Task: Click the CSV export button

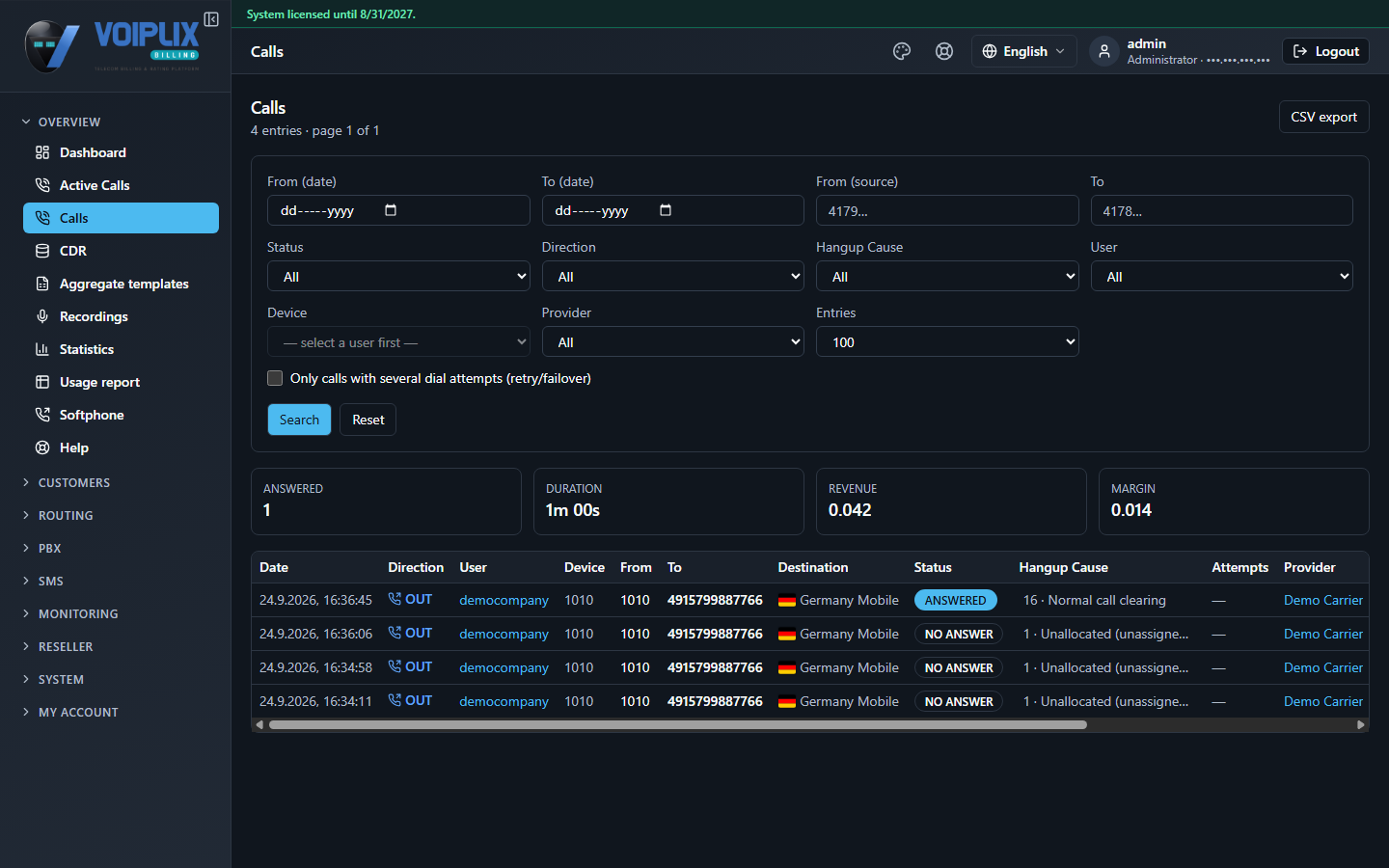Action: [1323, 117]
